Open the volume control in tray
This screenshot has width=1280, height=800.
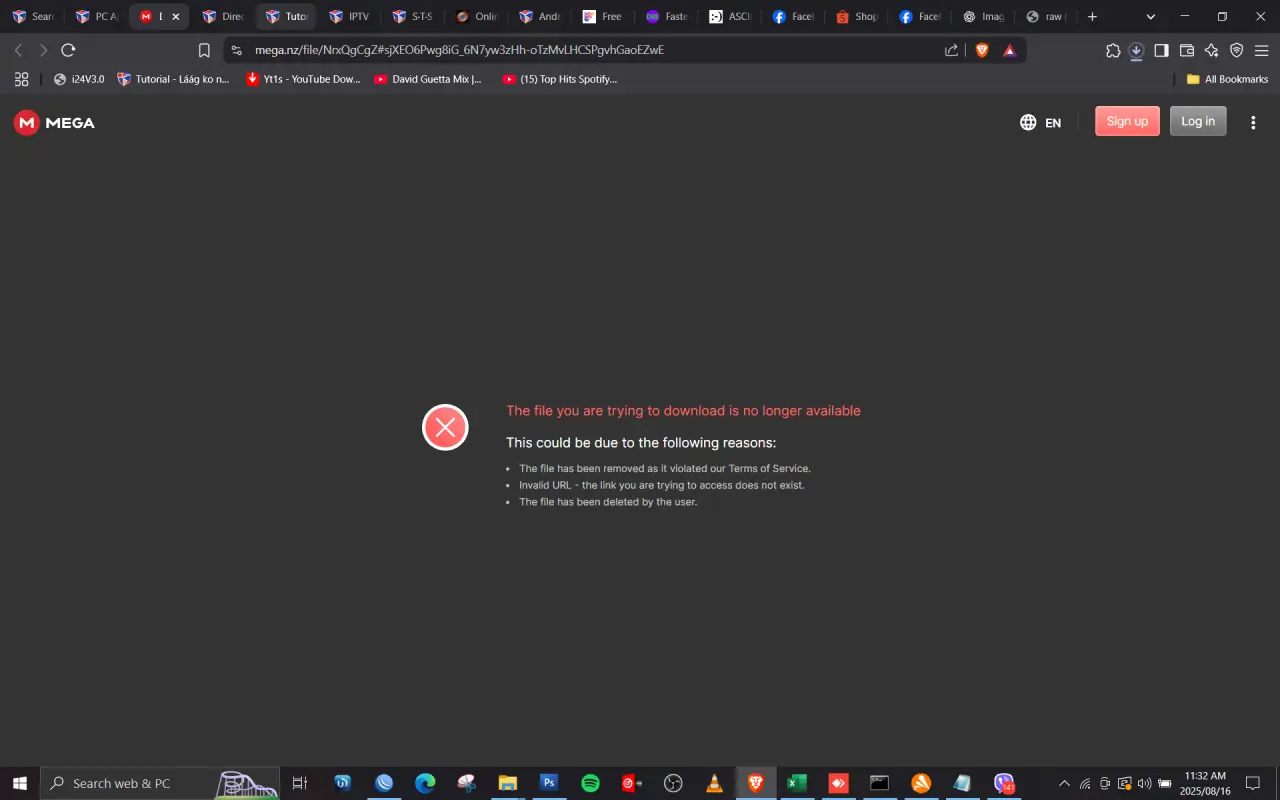[1144, 783]
